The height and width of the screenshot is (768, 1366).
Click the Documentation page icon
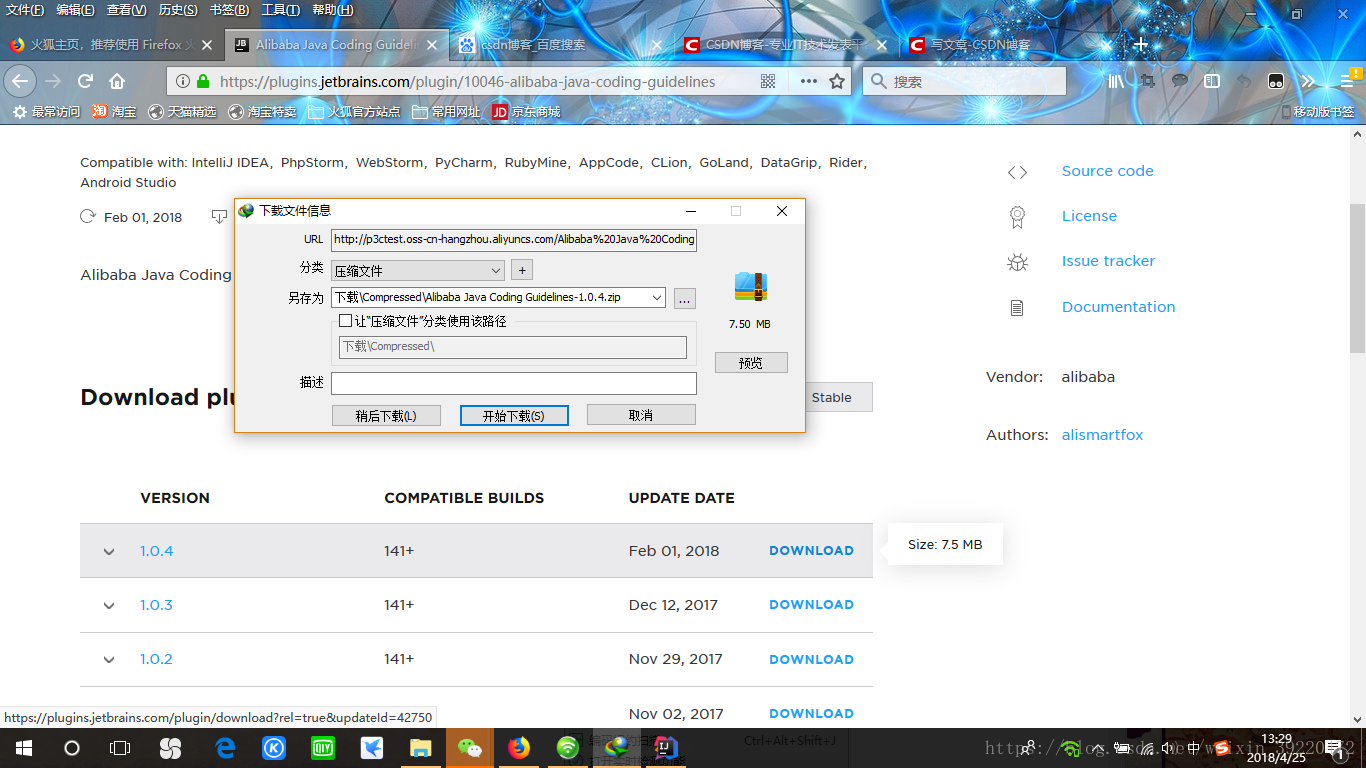click(x=1017, y=308)
